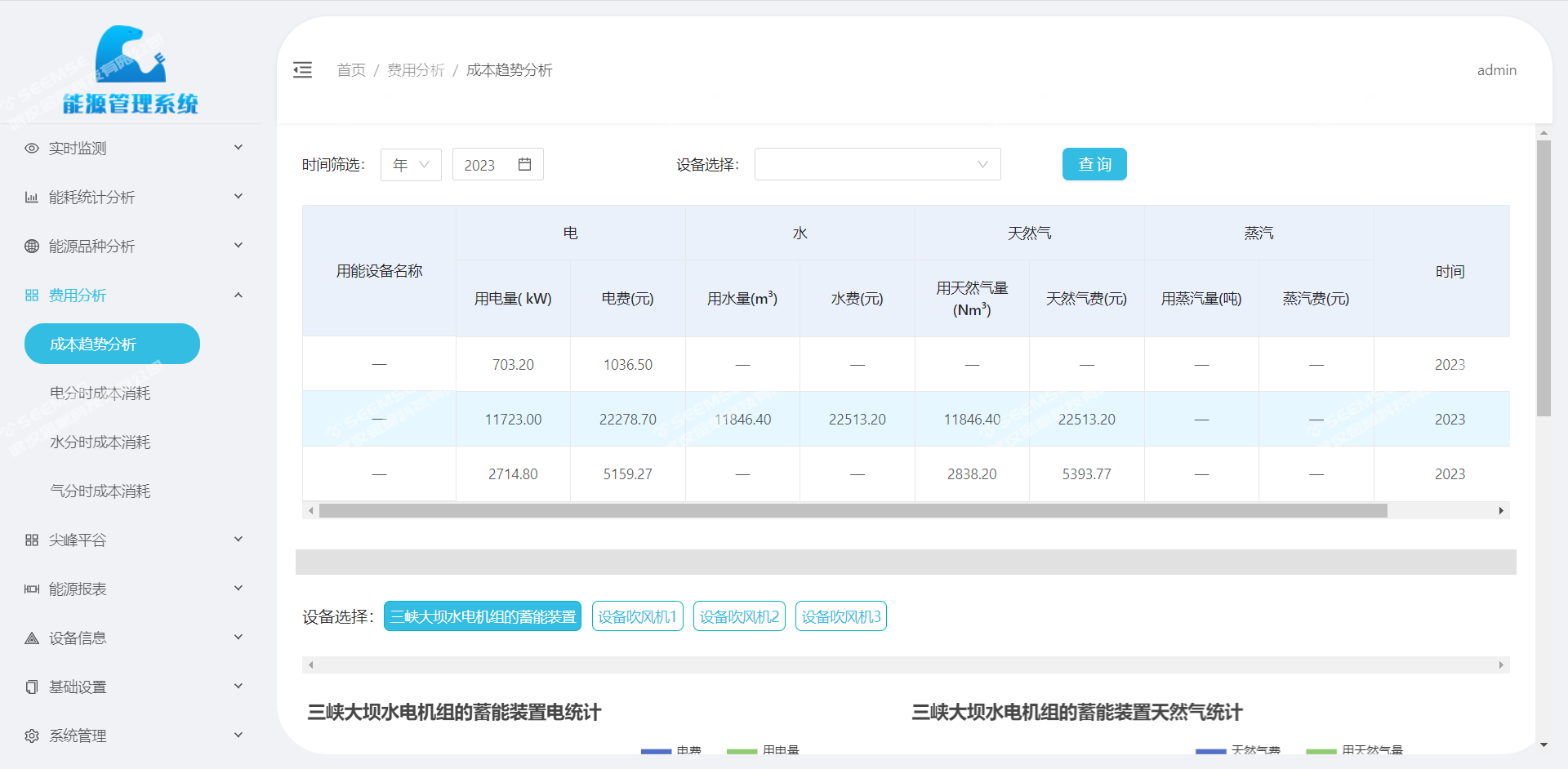Viewport: 1568px width, 769px height.
Task: Click the 电费(元) column header
Action: click(x=627, y=299)
